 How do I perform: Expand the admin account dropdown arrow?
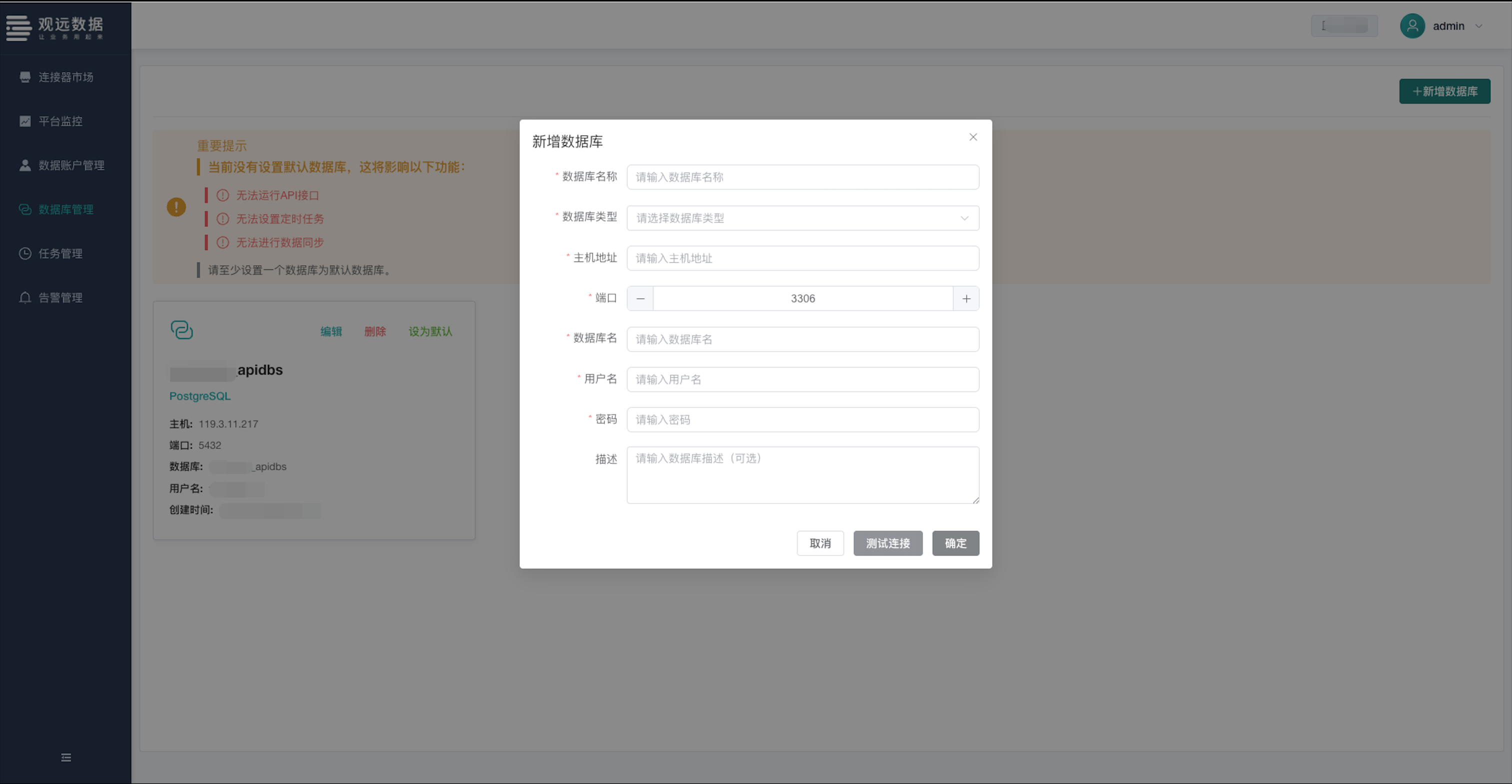pyautogui.click(x=1478, y=26)
